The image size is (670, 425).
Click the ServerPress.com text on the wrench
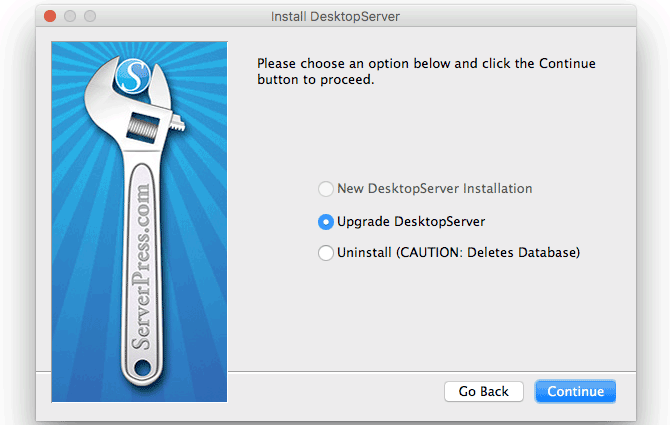(141, 267)
